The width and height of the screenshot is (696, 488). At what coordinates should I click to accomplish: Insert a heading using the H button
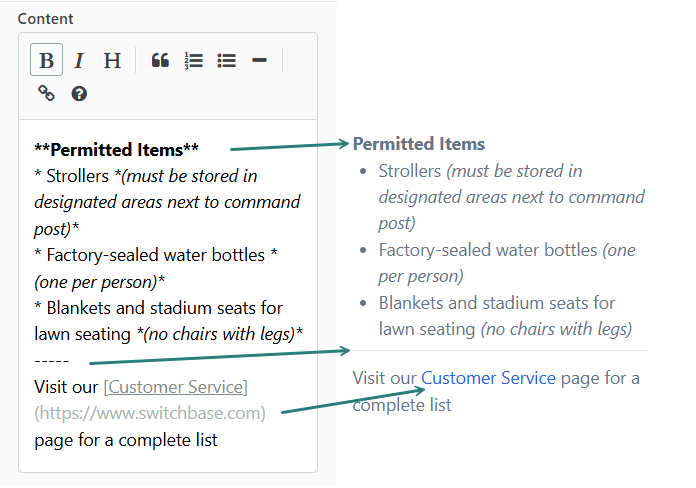[112, 60]
